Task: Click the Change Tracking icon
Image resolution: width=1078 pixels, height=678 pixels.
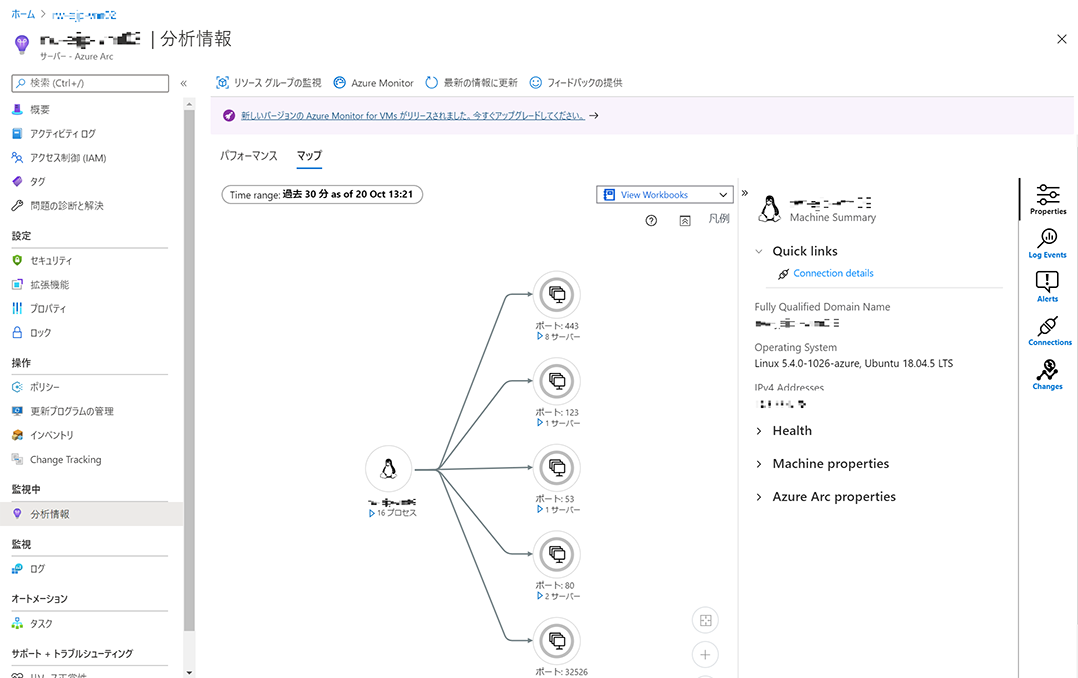Action: 17,459
